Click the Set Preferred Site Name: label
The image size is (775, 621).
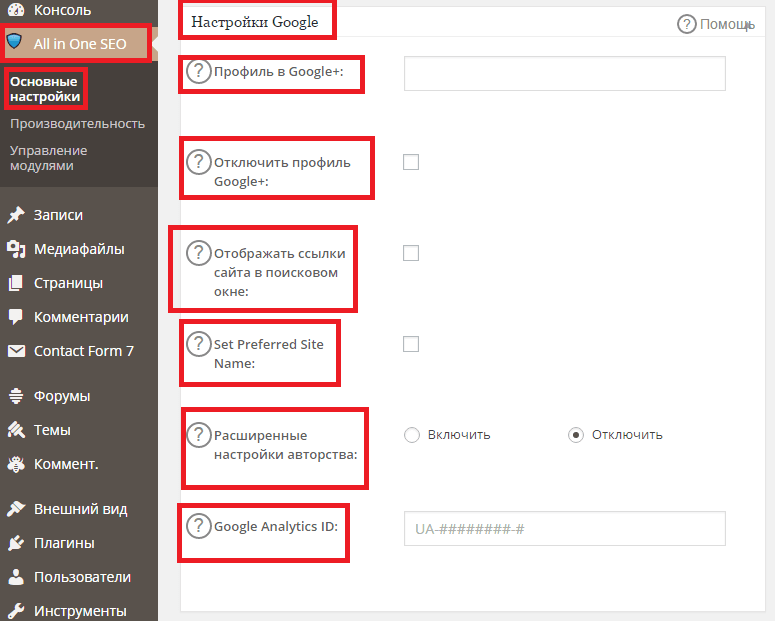point(268,354)
